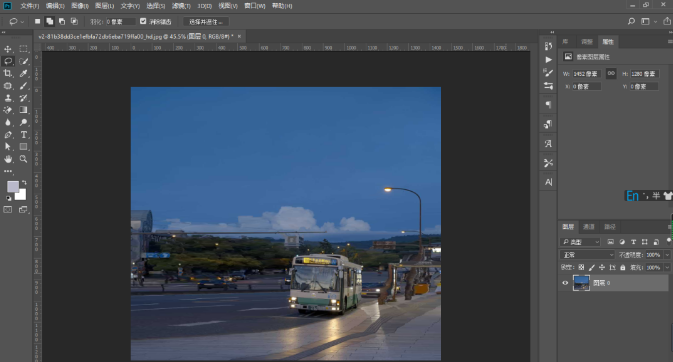Open the layer fill slider dropdown
Viewport: 673px width, 362px height.
pyautogui.click(x=667, y=268)
